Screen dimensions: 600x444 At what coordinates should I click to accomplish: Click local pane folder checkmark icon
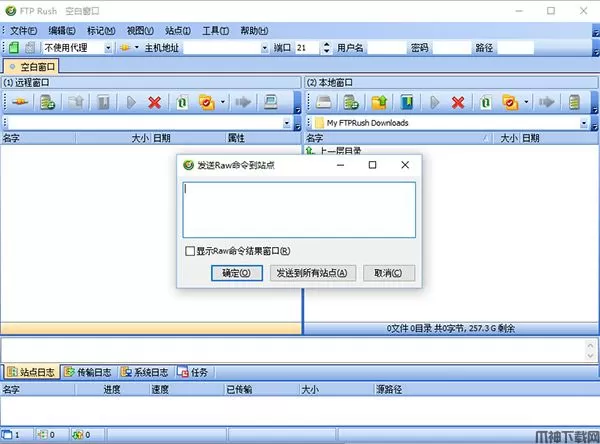pos(510,102)
